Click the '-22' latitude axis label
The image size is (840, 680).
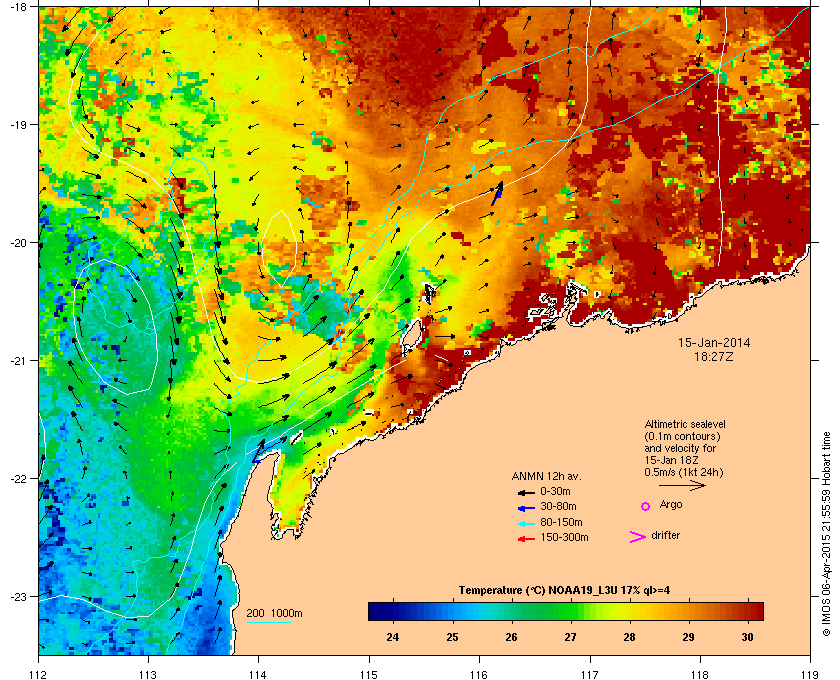pyautogui.click(x=18, y=479)
